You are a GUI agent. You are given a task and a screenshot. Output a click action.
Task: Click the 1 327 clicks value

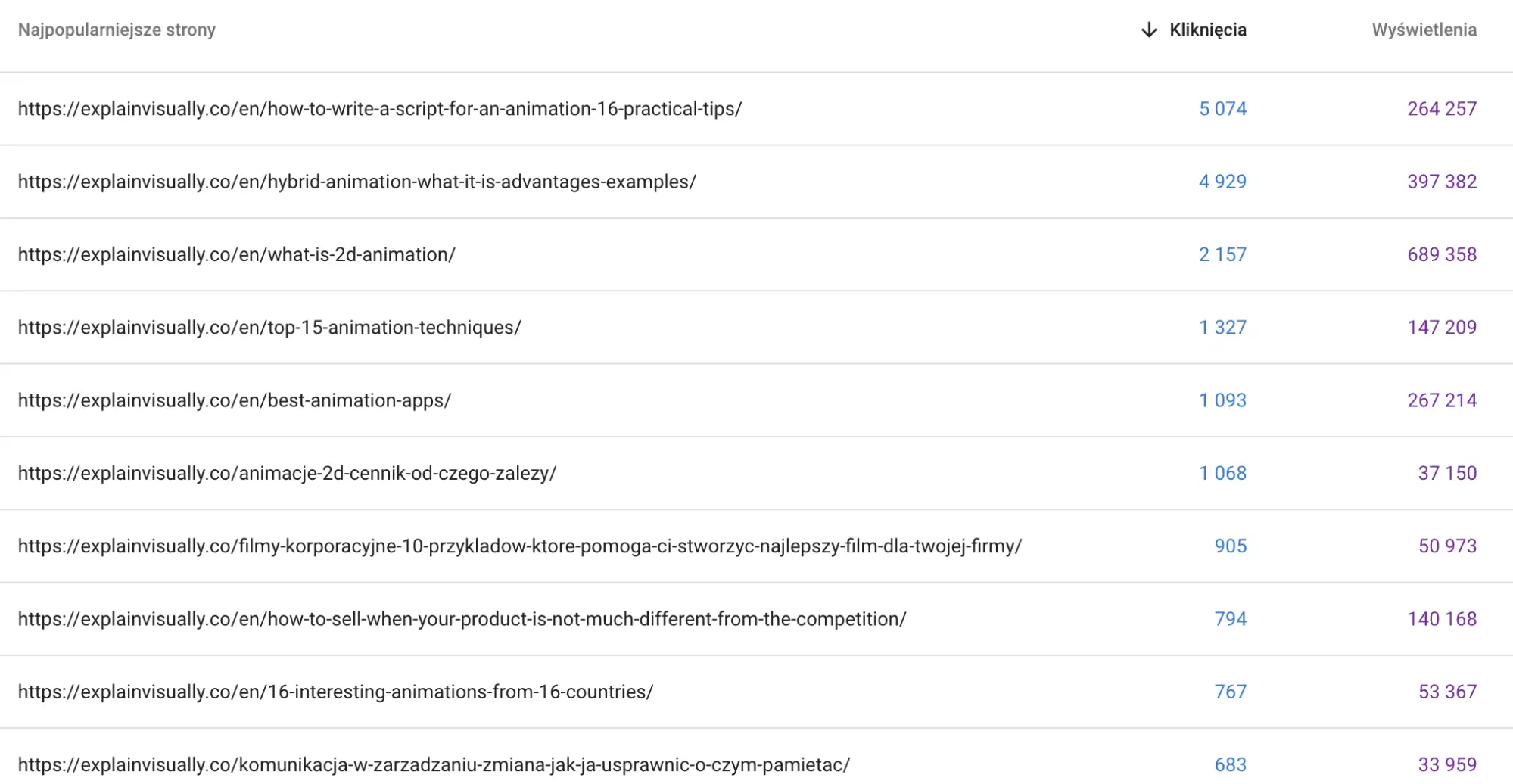coord(1222,328)
